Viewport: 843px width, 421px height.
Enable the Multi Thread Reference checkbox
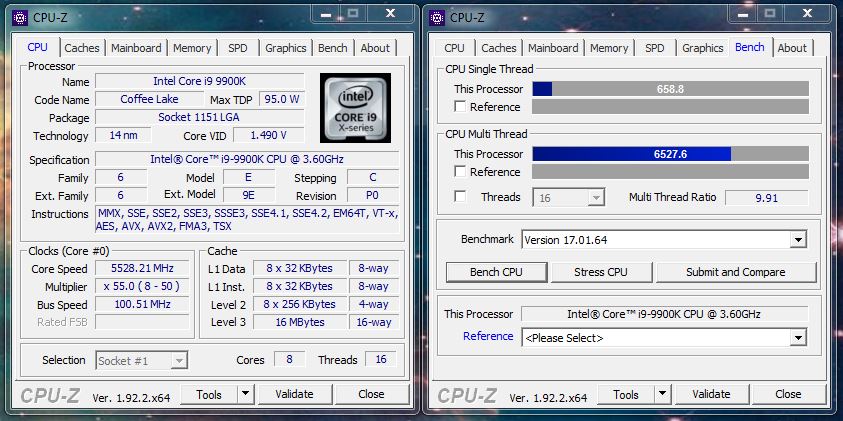(x=460, y=172)
